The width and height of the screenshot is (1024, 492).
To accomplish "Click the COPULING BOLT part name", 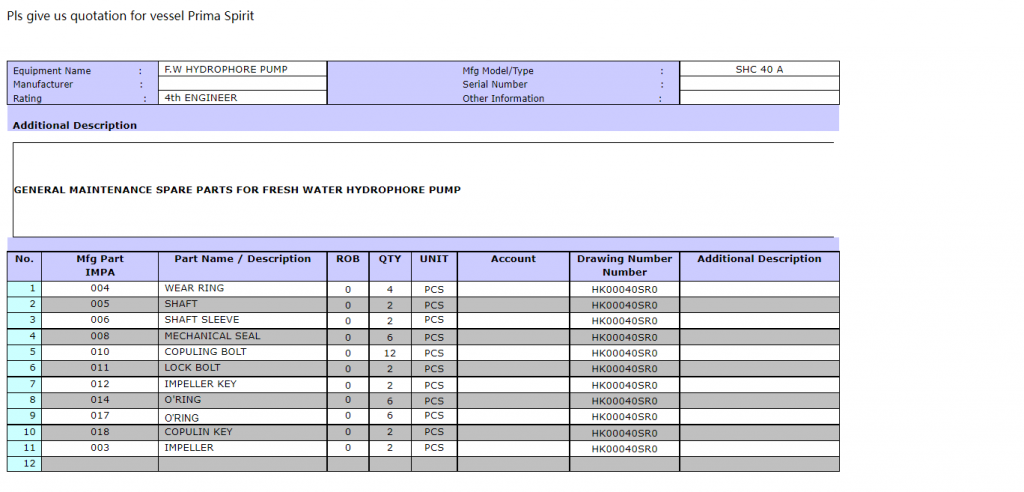I will [243, 352].
